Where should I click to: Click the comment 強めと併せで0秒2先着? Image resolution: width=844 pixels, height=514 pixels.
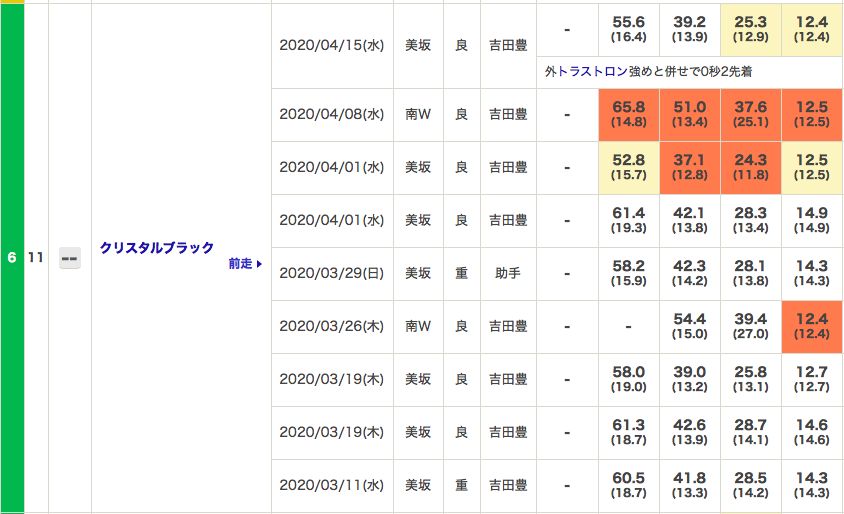pos(690,72)
